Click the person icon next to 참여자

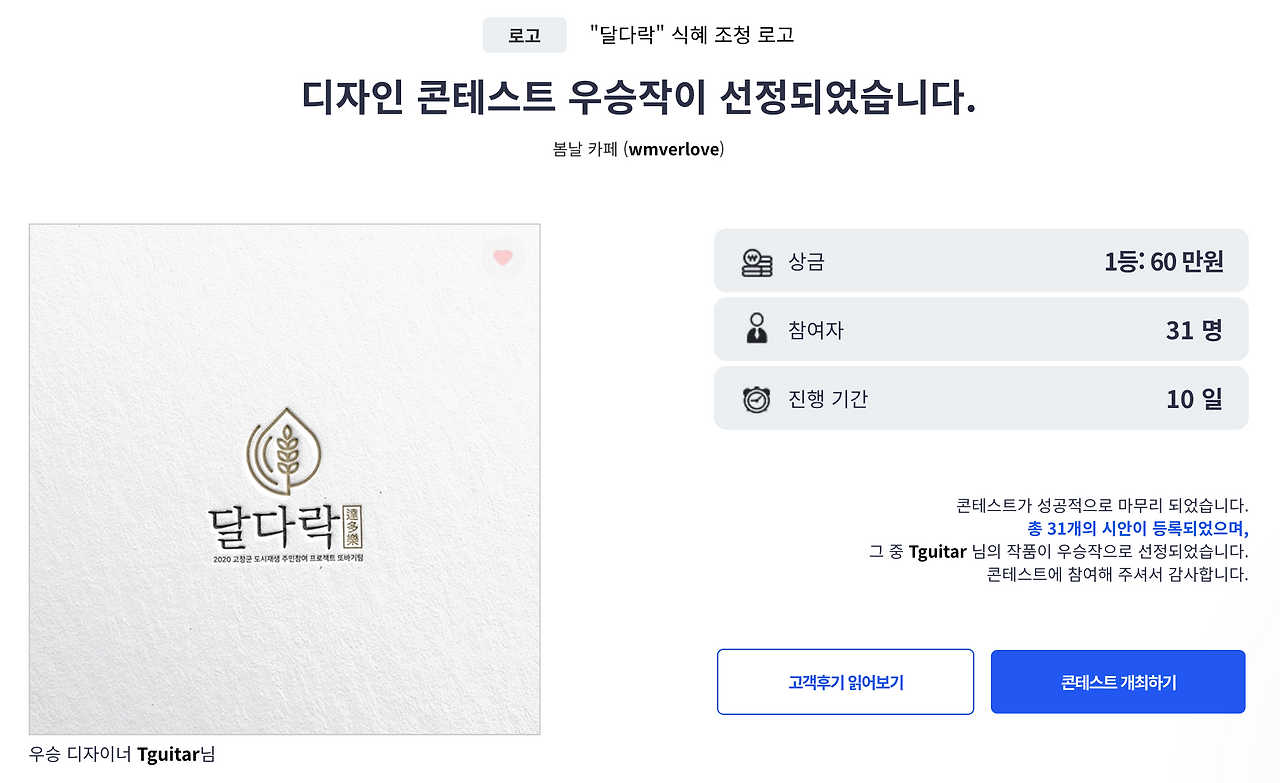coord(757,328)
